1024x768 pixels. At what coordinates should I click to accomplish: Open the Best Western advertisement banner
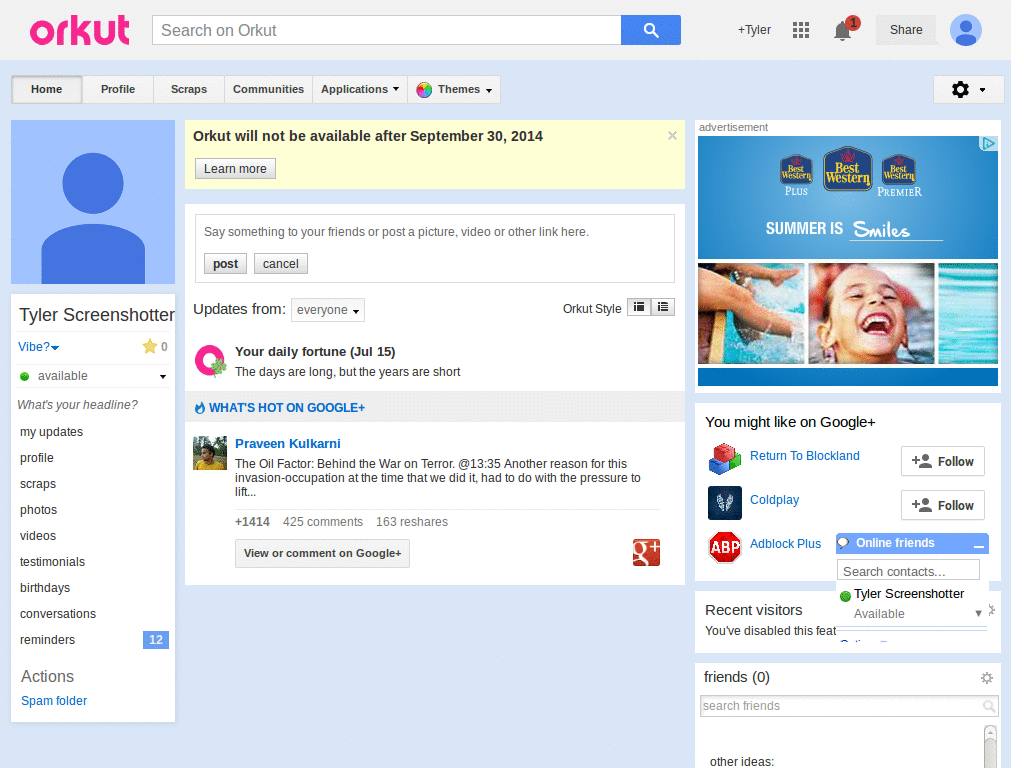[x=848, y=261]
